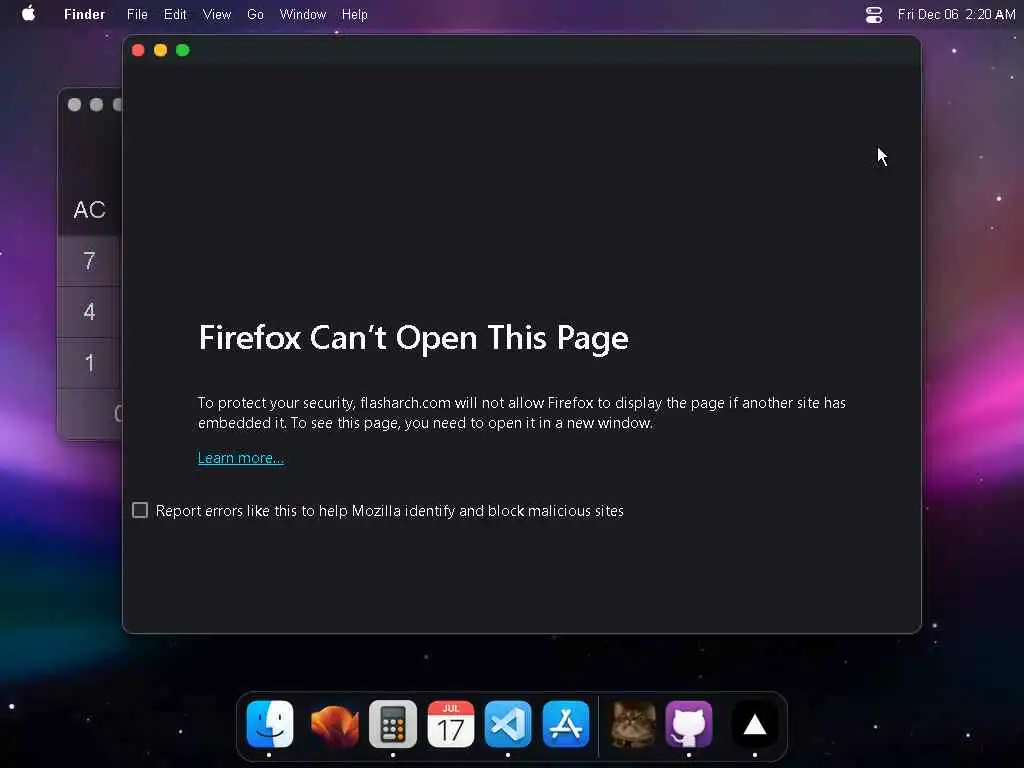
Task: Open the File menu
Action: point(137,14)
